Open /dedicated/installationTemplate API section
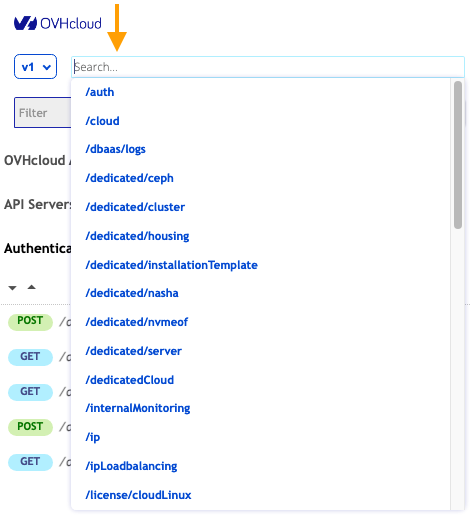The width and height of the screenshot is (471, 524). click(171, 265)
